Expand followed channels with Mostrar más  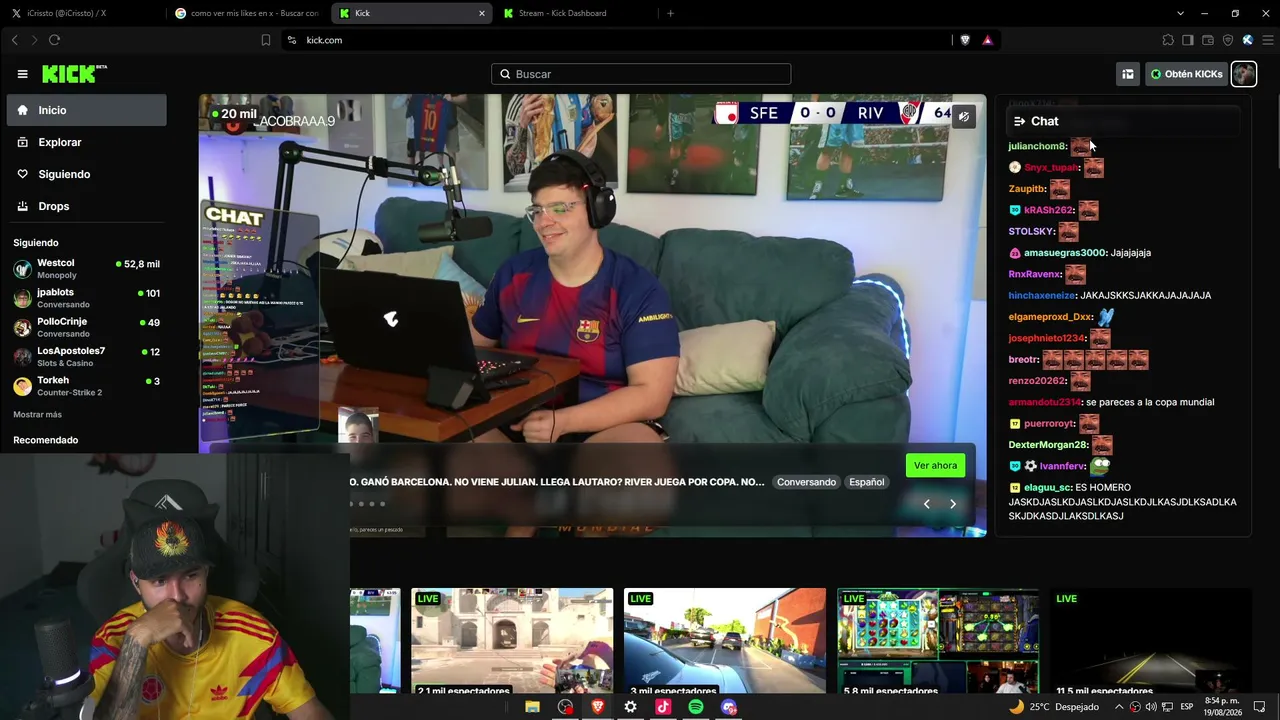click(x=37, y=414)
